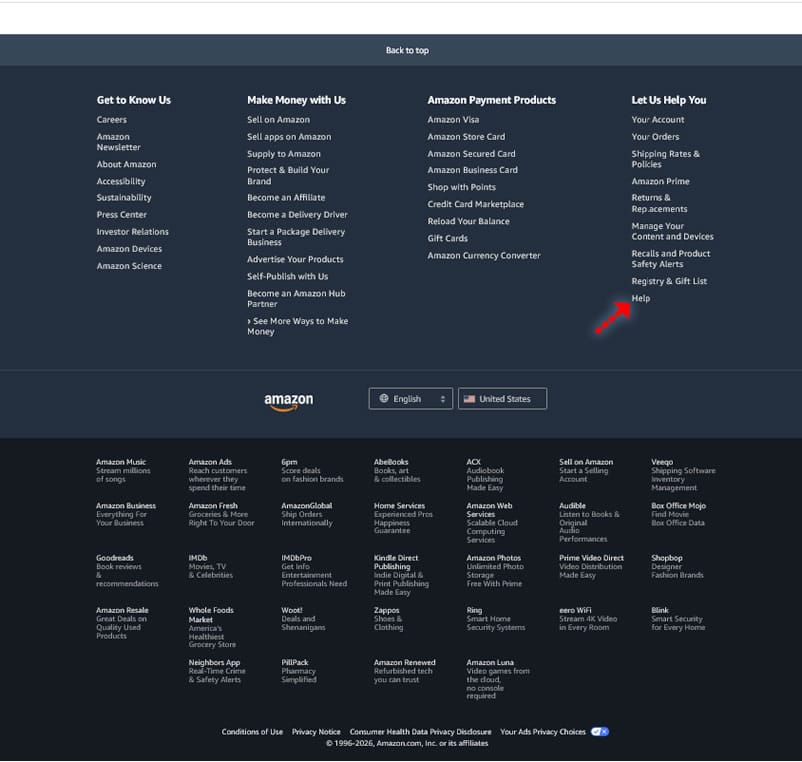Open Amazon Music link
The height and width of the screenshot is (762, 802).
click(123, 470)
